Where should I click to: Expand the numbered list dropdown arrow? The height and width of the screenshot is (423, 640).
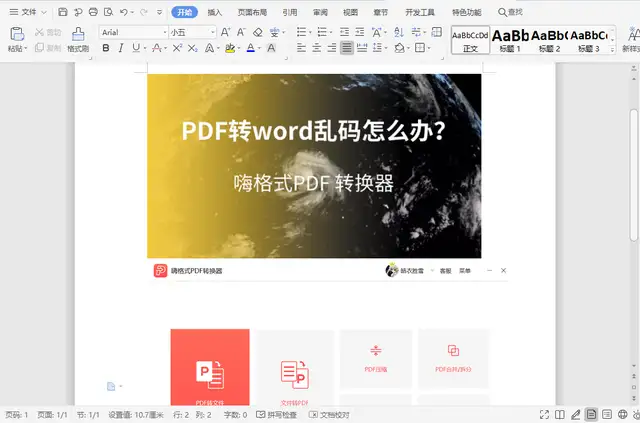point(331,32)
